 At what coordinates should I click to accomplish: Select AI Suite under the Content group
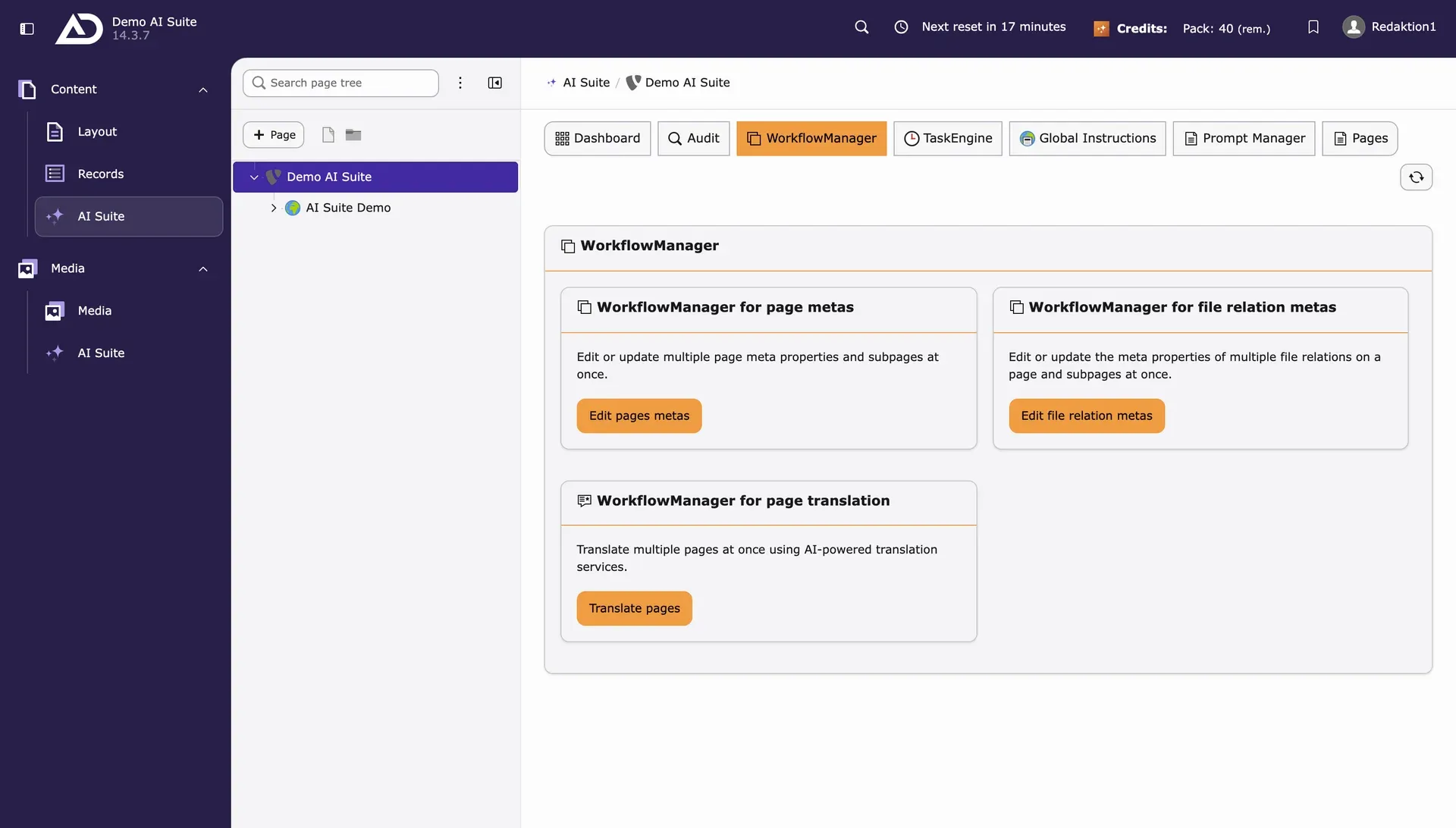[x=129, y=217]
